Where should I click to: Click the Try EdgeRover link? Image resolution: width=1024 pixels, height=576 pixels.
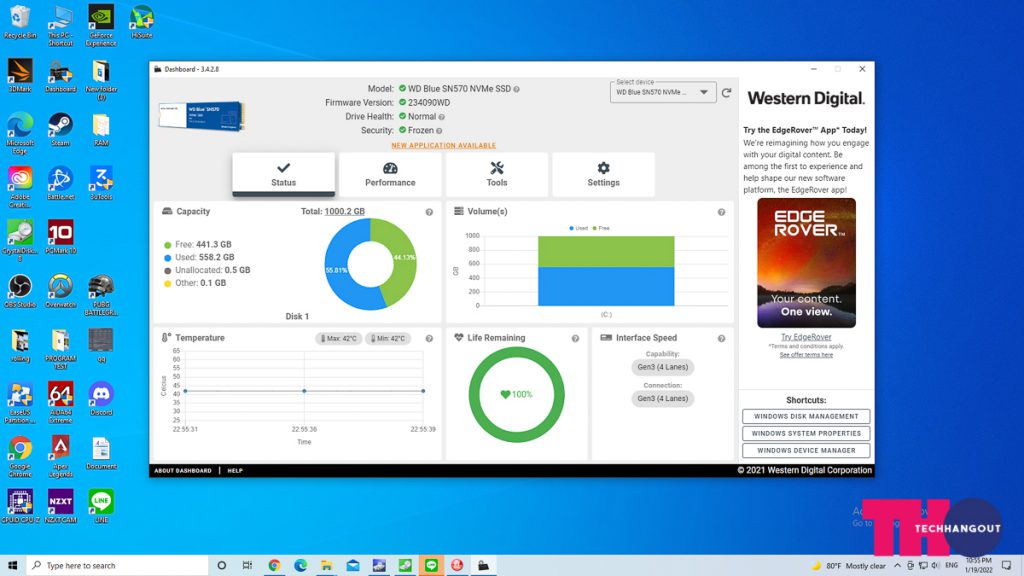pos(806,337)
